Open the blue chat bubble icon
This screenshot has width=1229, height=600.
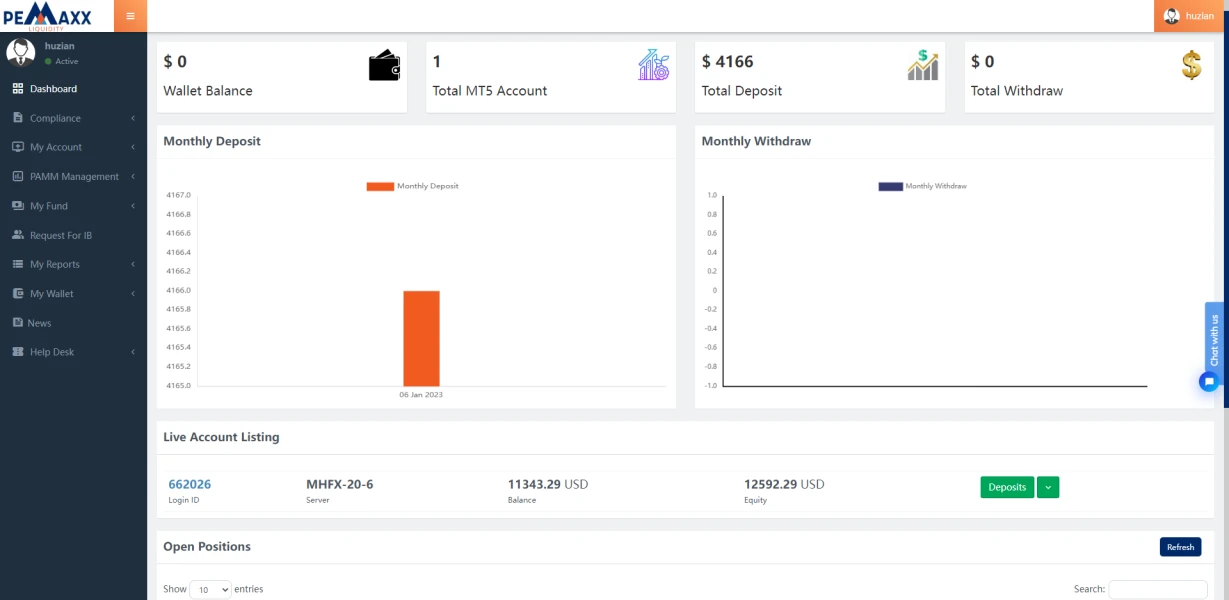pyautogui.click(x=1209, y=381)
